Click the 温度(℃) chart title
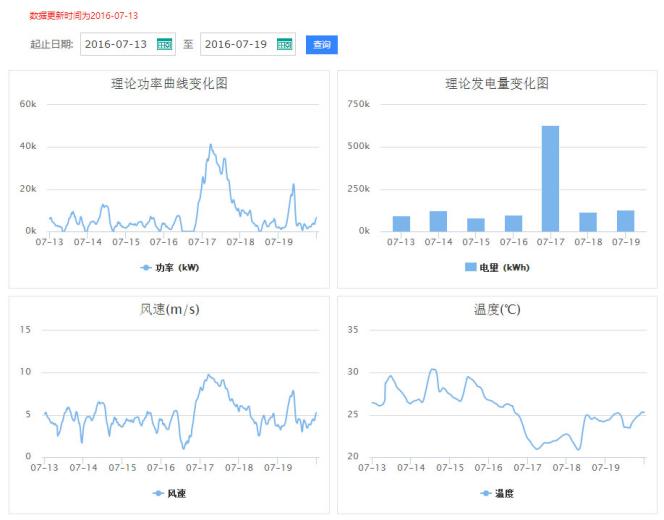Viewport: 664px width, 520px height. pos(497,309)
